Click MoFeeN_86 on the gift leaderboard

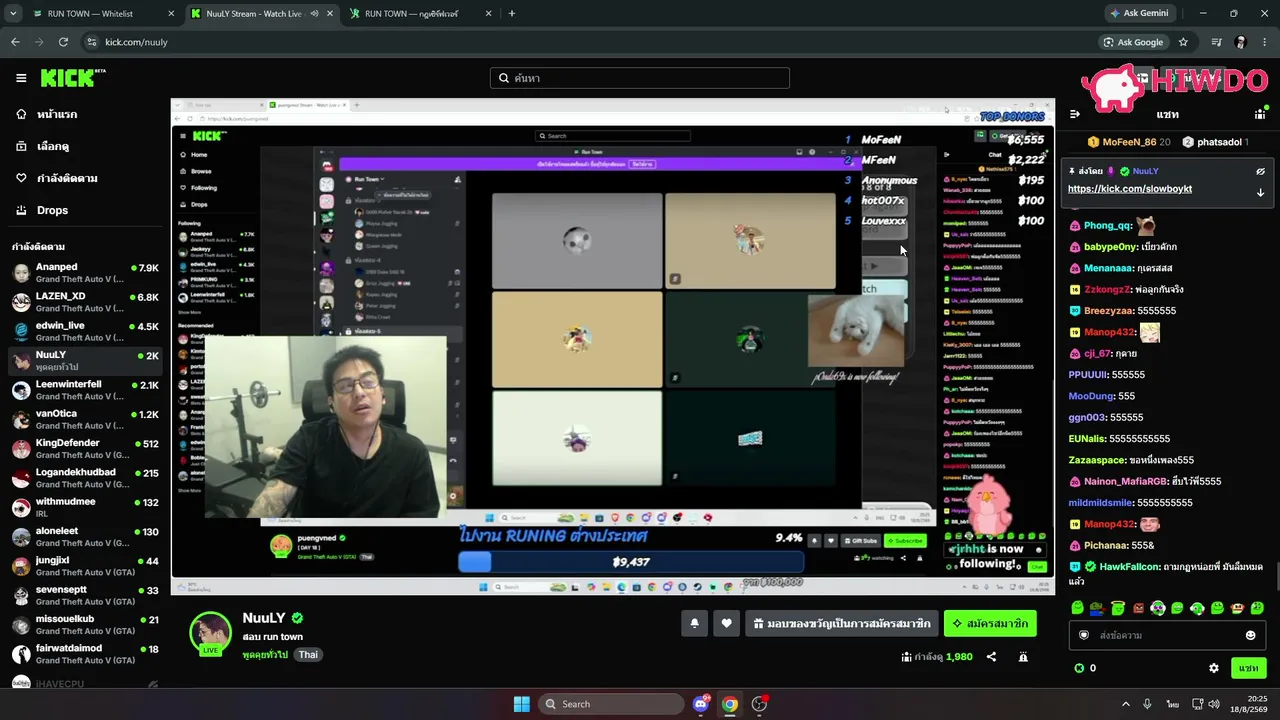(1129, 142)
